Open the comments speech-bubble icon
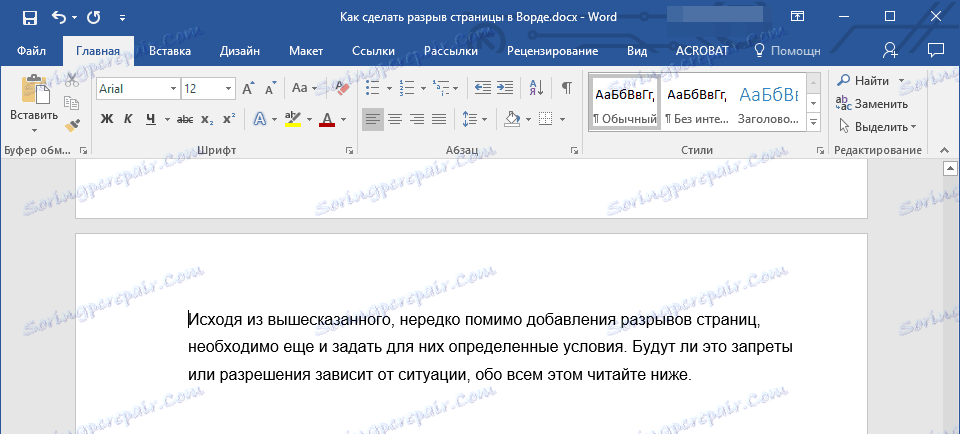Screen dimensions: 960x434 [935, 50]
